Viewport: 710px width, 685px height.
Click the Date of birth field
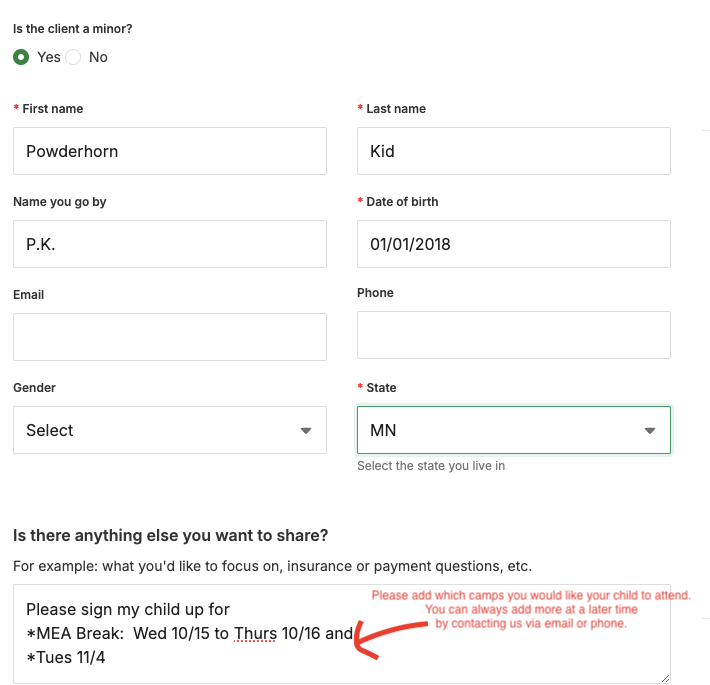(513, 244)
